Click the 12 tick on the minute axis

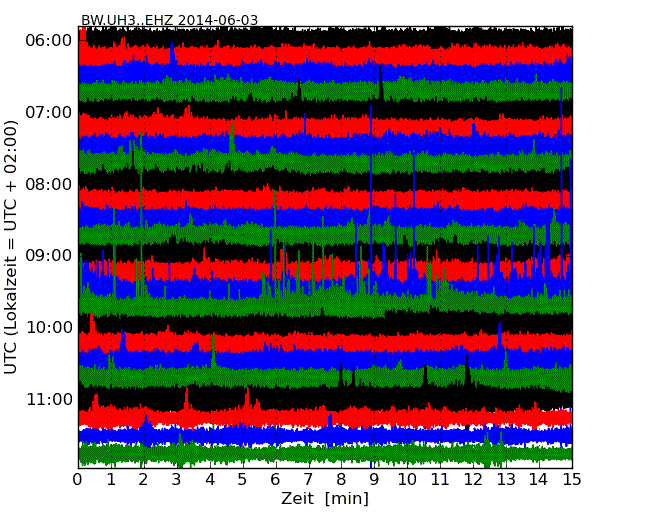coord(473,479)
